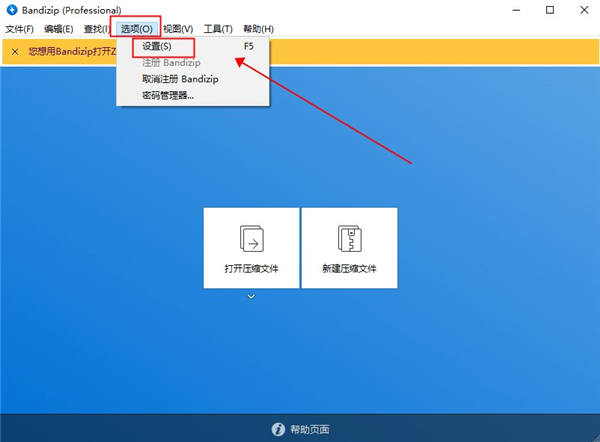The width and height of the screenshot is (600, 442).
Task: Open the 视图(V) menu
Action: point(178,29)
